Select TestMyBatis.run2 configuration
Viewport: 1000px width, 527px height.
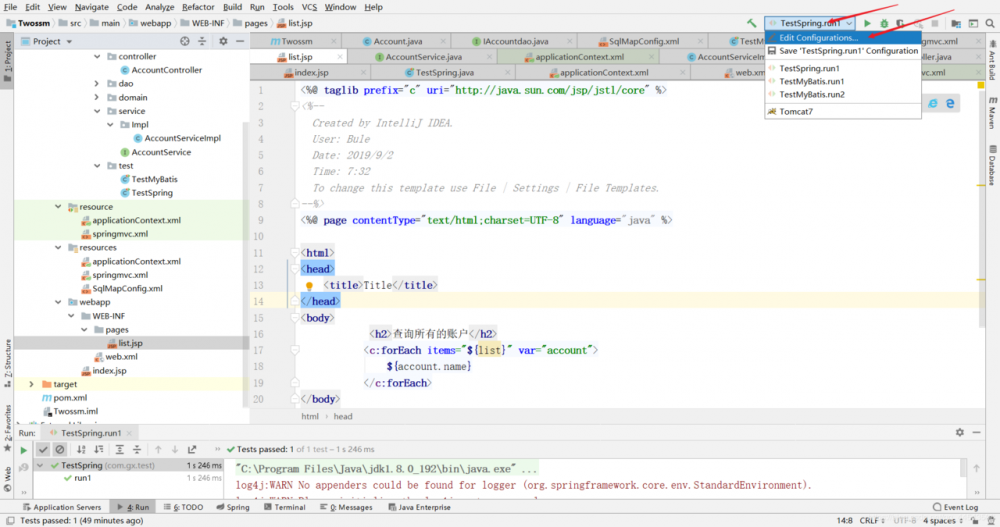coord(811,94)
